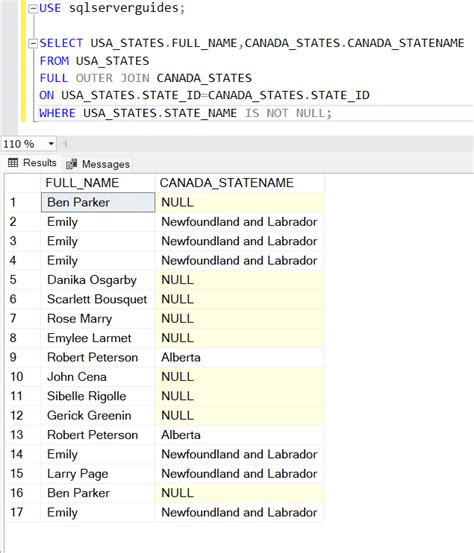The width and height of the screenshot is (474, 553).
Task: Select the Larry Page cell
Action: 98,474
